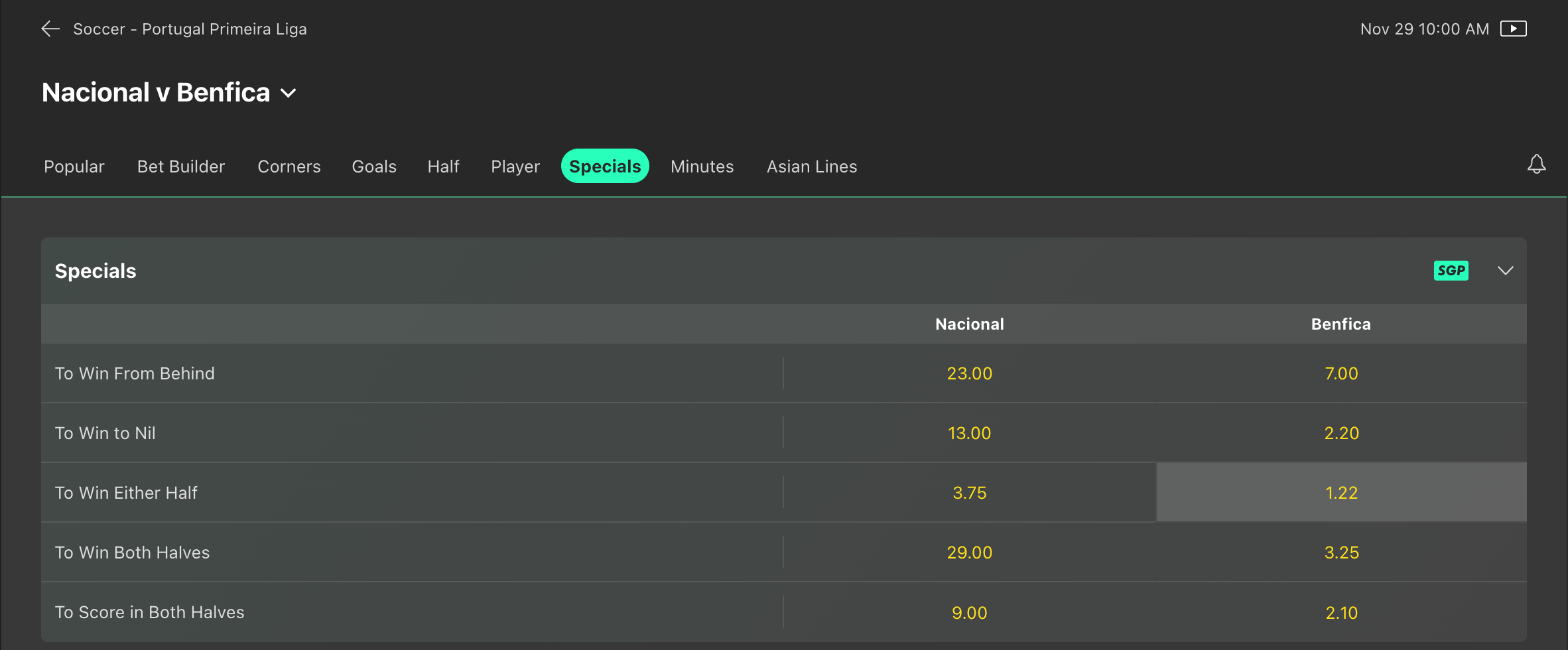The height and width of the screenshot is (650, 1568).
Task: Select Benfica To Win From Behind 7.00
Action: (x=1341, y=373)
